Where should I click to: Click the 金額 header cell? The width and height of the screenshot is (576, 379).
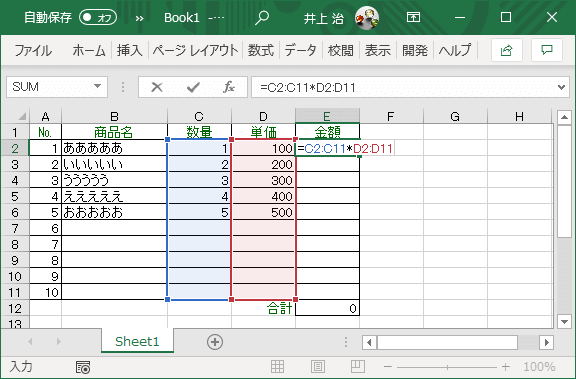point(327,132)
